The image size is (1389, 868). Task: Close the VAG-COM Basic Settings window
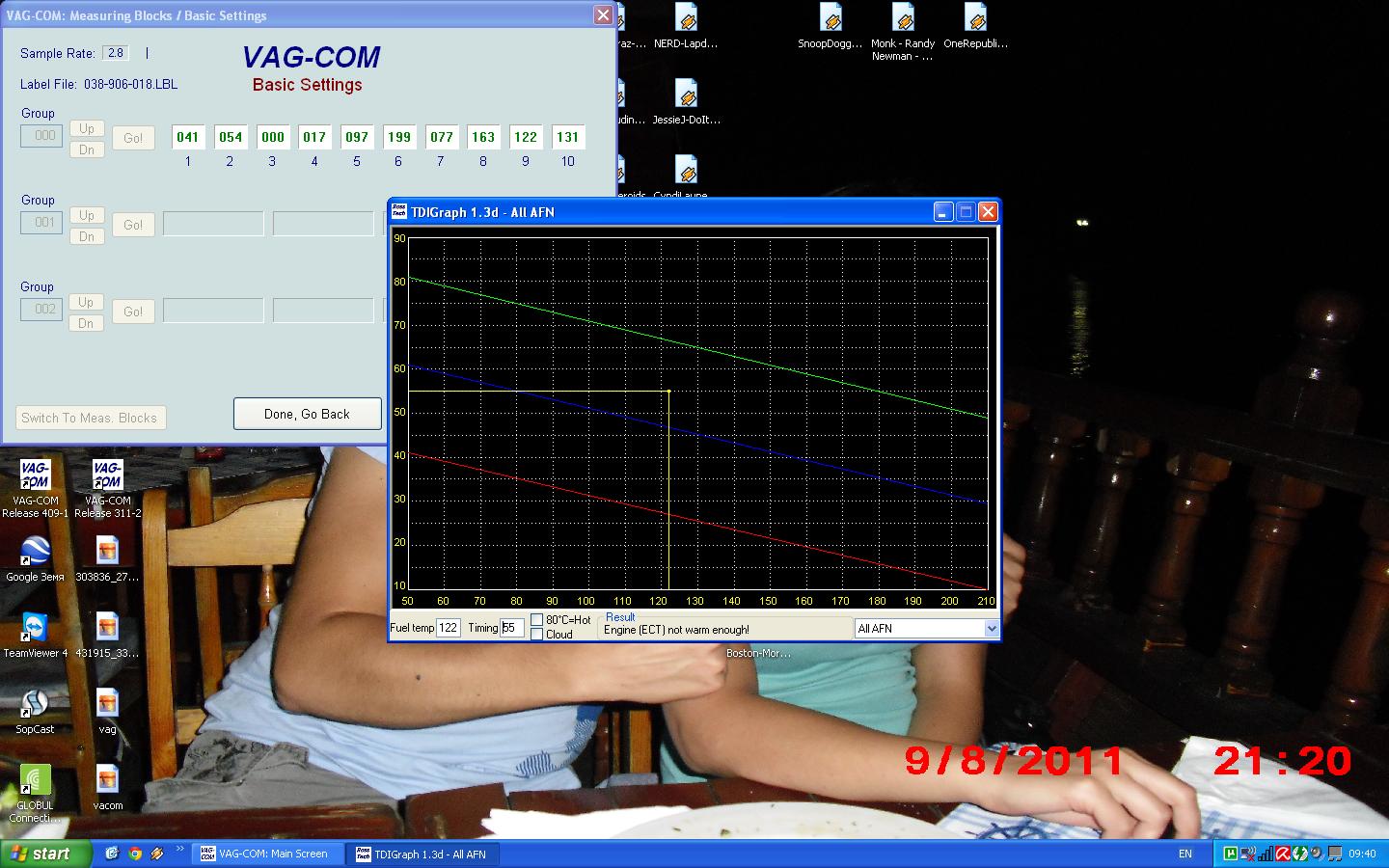[x=603, y=14]
